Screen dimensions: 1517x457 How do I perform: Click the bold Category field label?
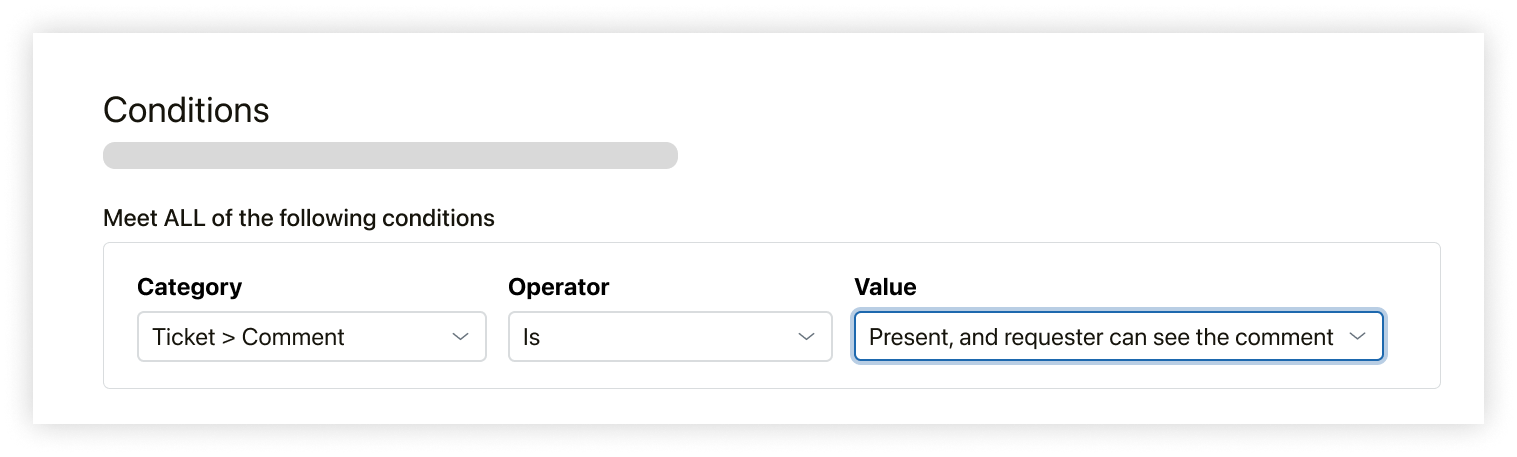(x=189, y=288)
